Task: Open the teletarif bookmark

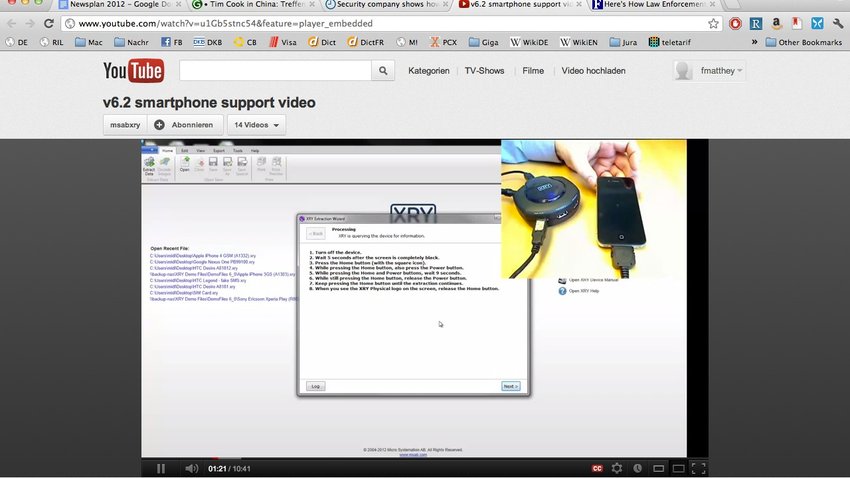Action: coord(670,42)
